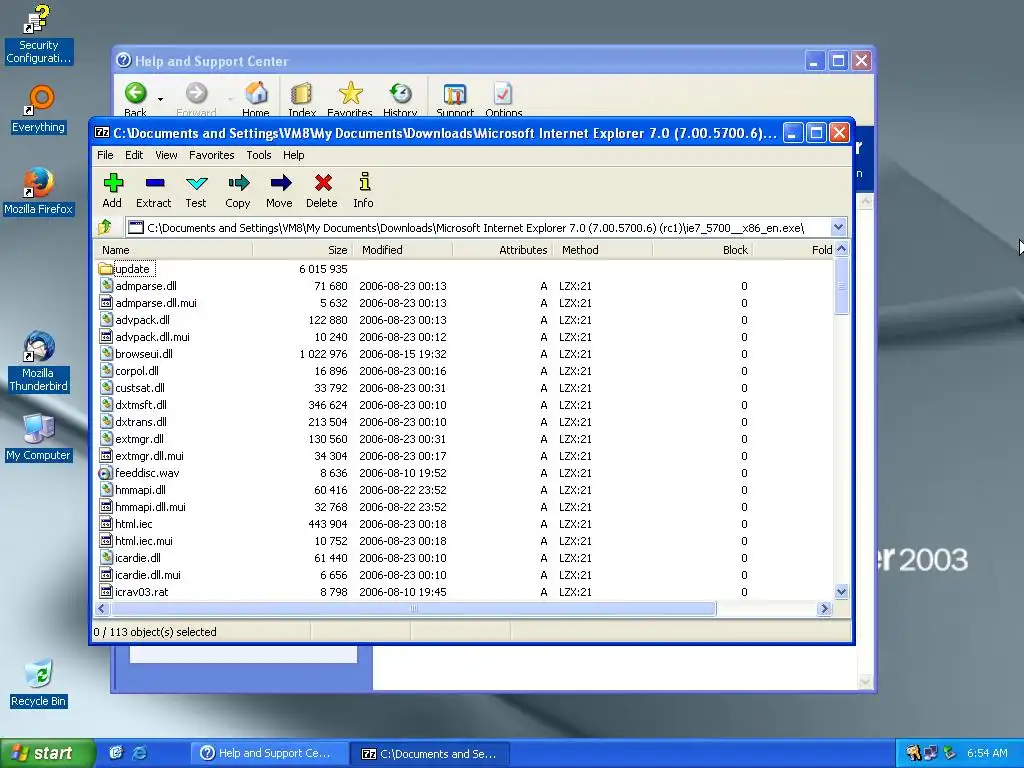Click the Start button

point(46,753)
